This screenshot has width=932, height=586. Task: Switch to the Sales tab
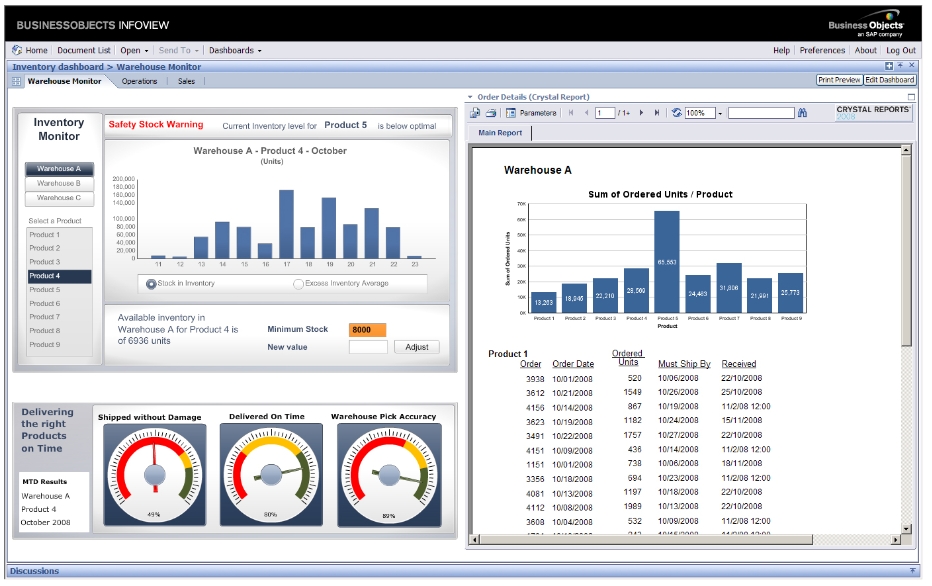click(186, 81)
